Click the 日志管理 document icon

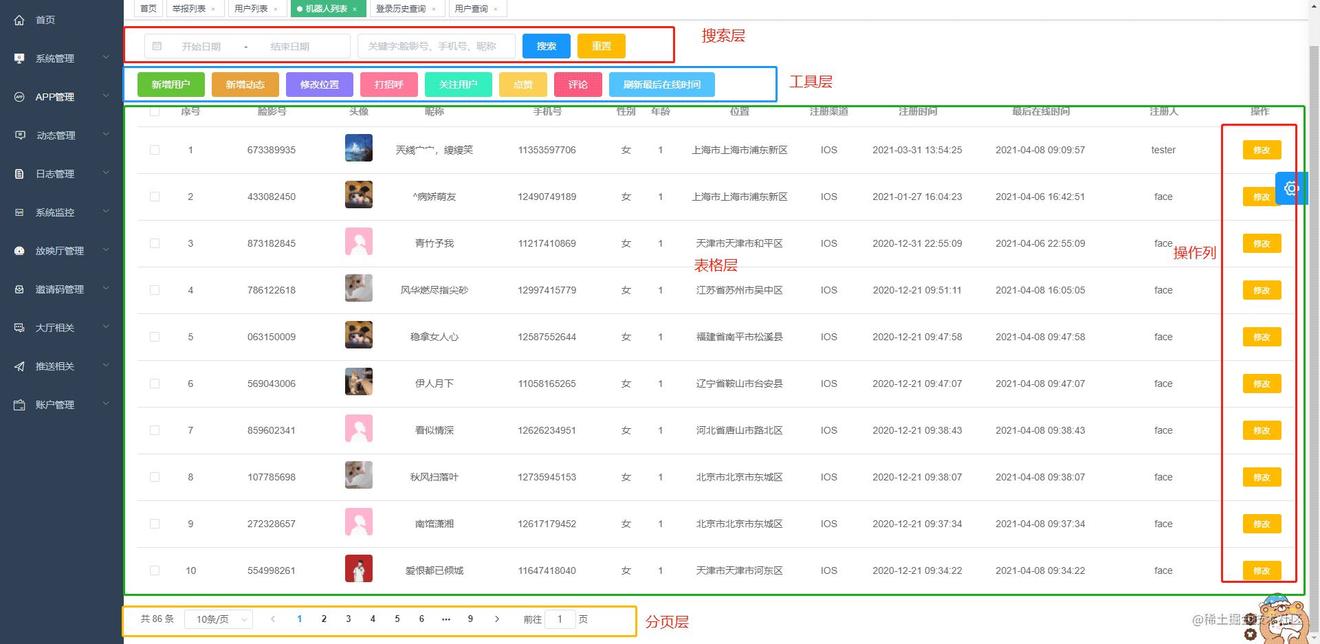click(19, 174)
